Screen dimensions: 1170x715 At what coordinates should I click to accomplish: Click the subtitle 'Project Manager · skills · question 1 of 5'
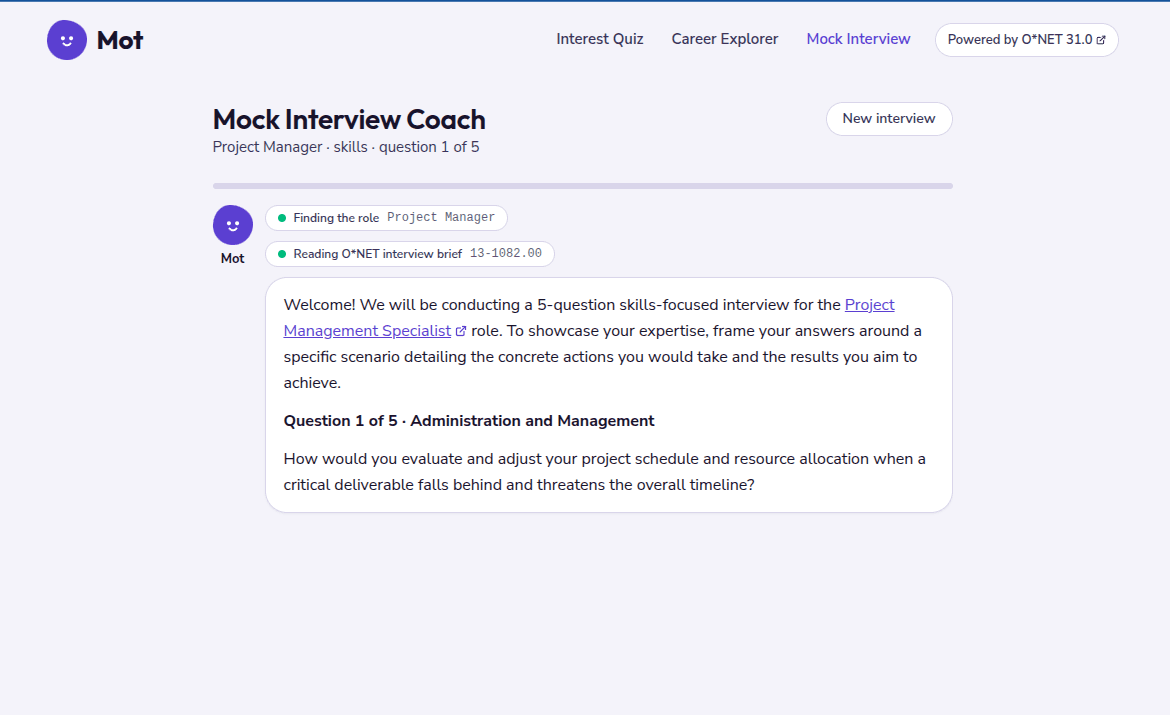[346, 147]
